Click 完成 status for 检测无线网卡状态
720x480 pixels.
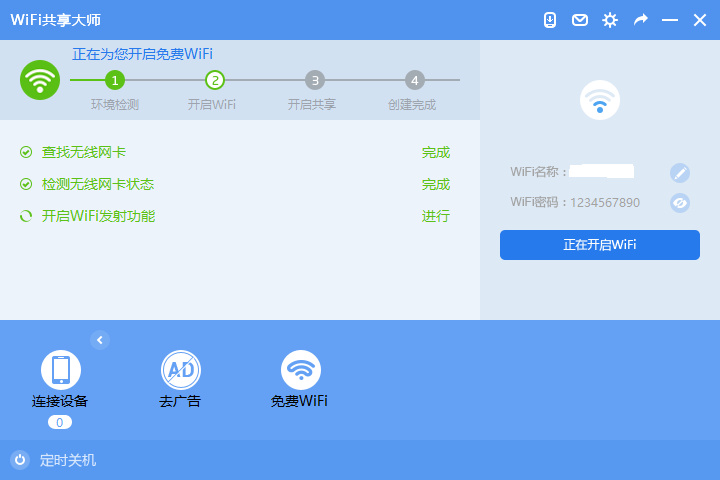coord(436,184)
